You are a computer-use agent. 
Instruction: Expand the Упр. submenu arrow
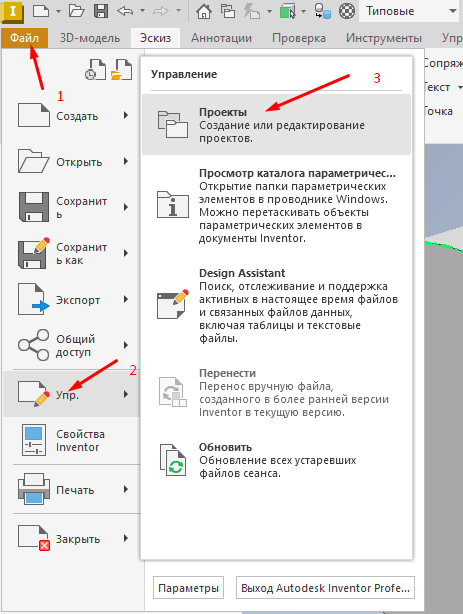click(x=126, y=394)
